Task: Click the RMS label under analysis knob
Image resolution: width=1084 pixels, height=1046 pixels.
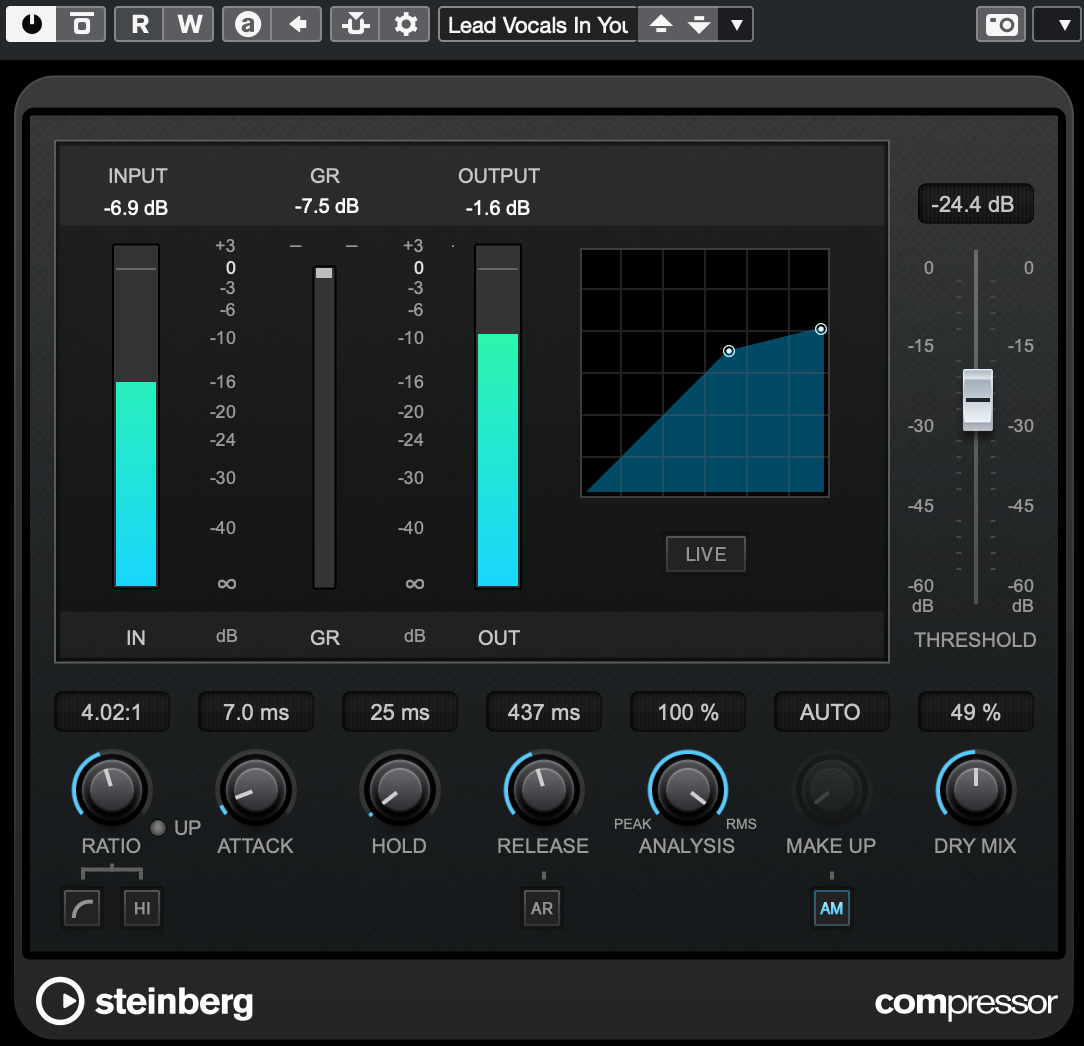Action: pos(741,824)
